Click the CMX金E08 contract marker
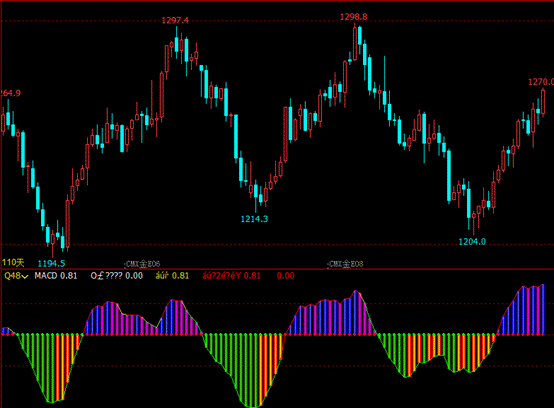 [x=345, y=264]
